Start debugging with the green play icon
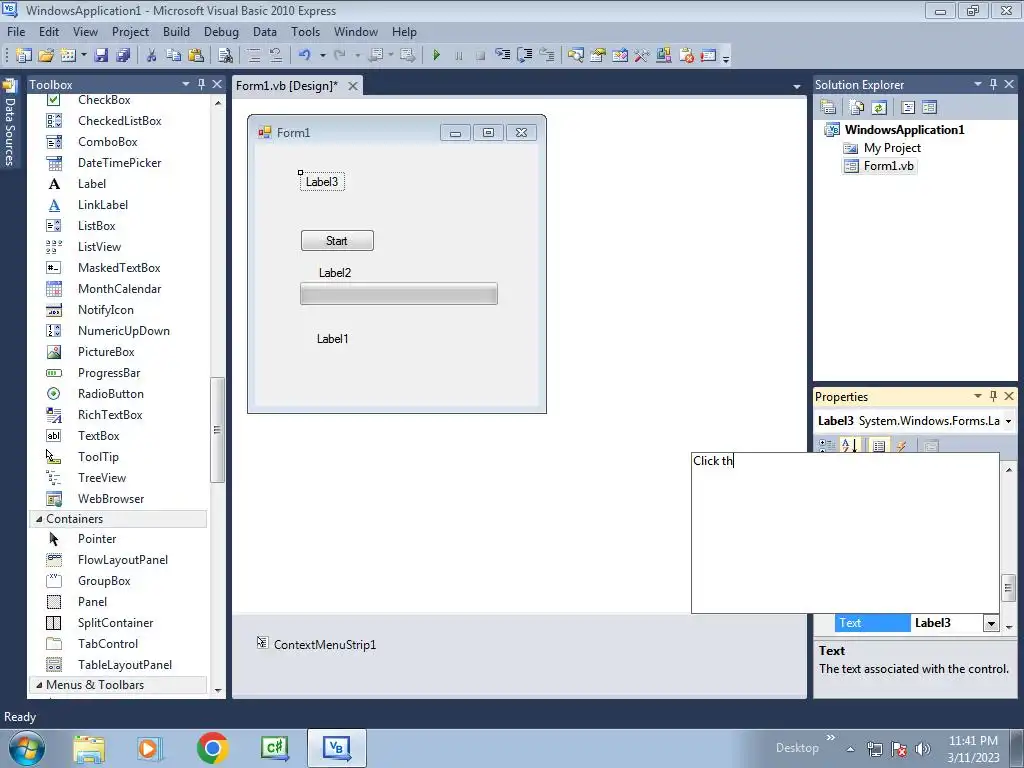Screen dimensions: 1024x768 (x=436, y=56)
